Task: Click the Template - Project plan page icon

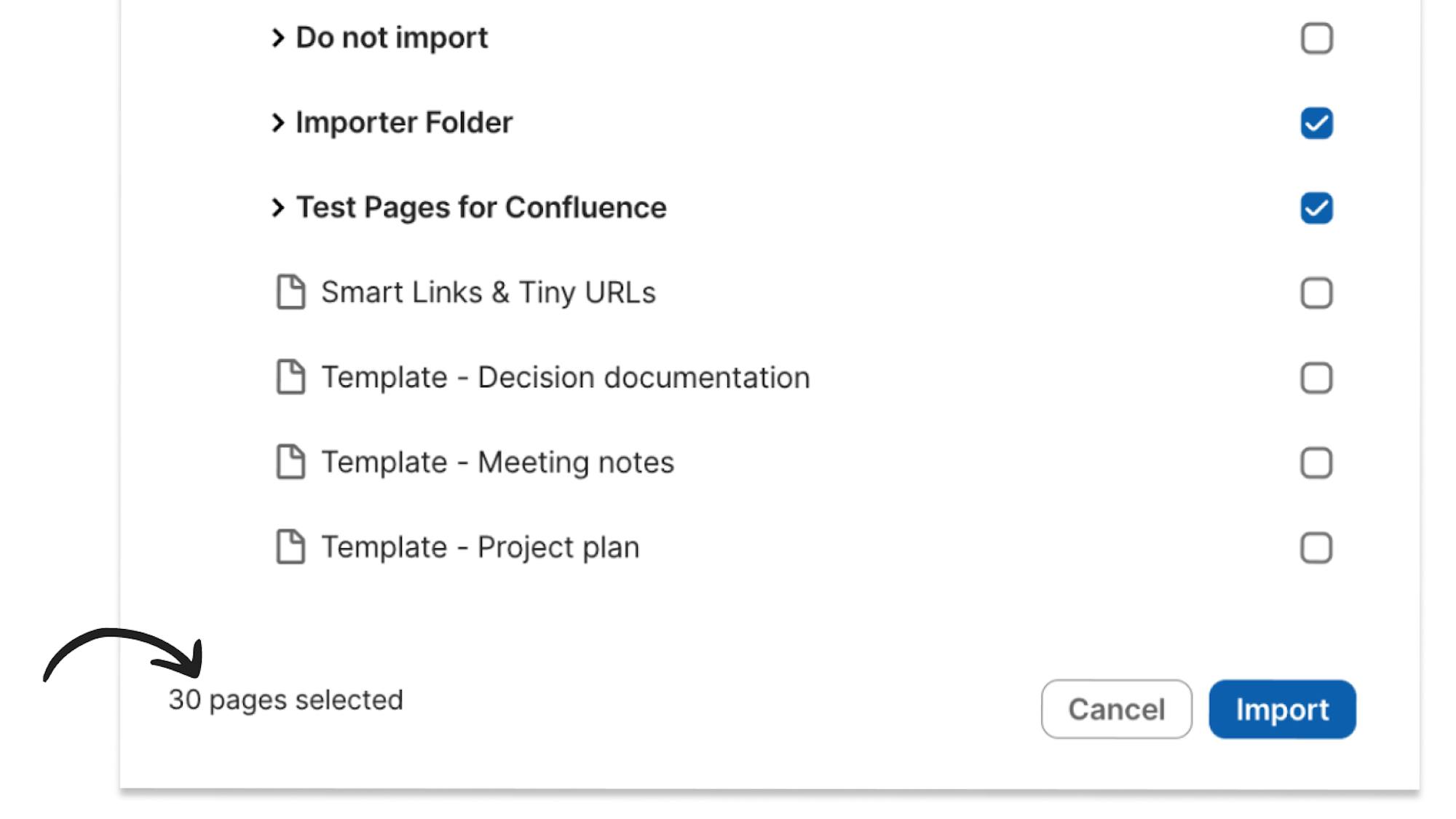Action: (290, 547)
